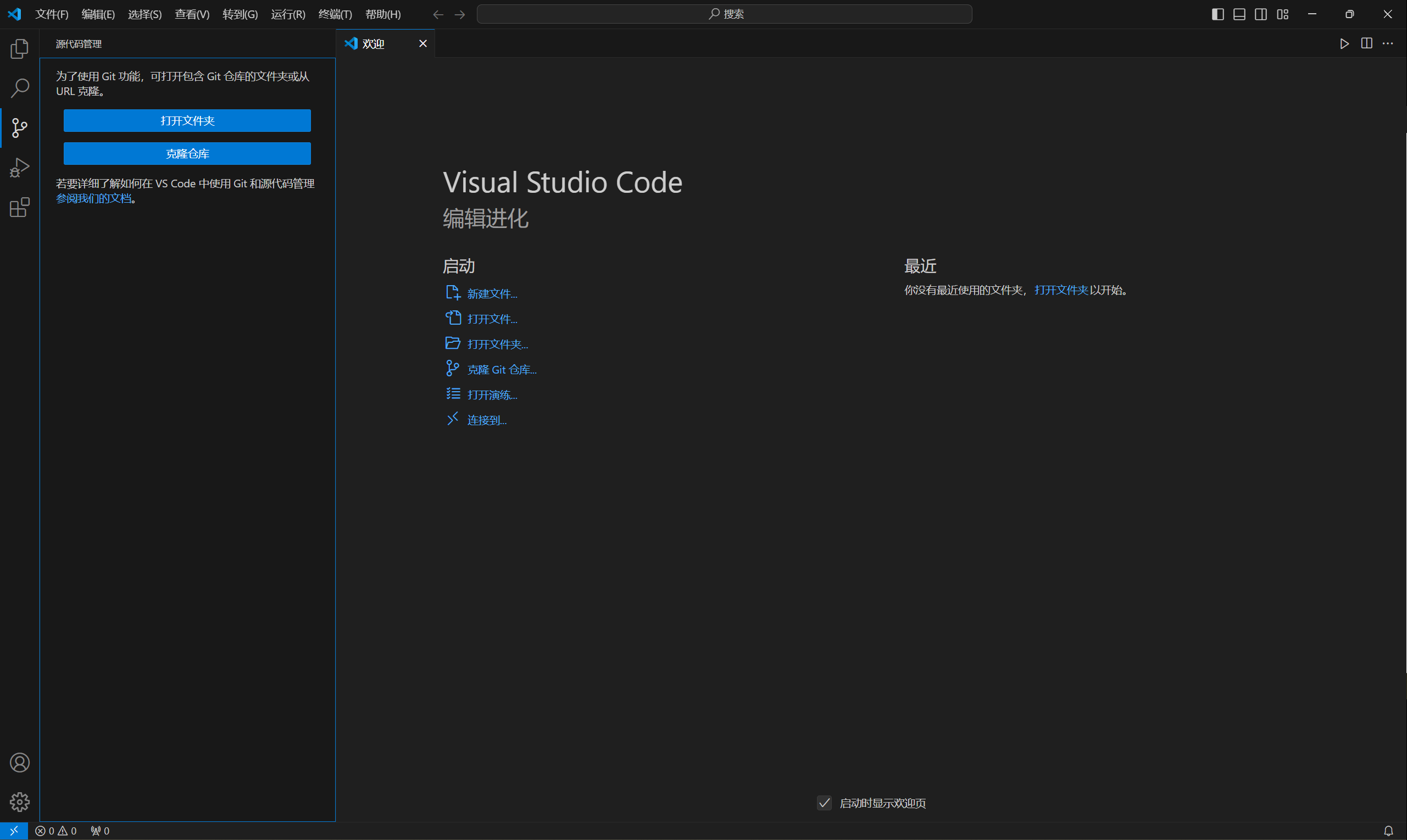Go back with the left arrow
Viewport: 1407px width, 840px height.
[438, 14]
